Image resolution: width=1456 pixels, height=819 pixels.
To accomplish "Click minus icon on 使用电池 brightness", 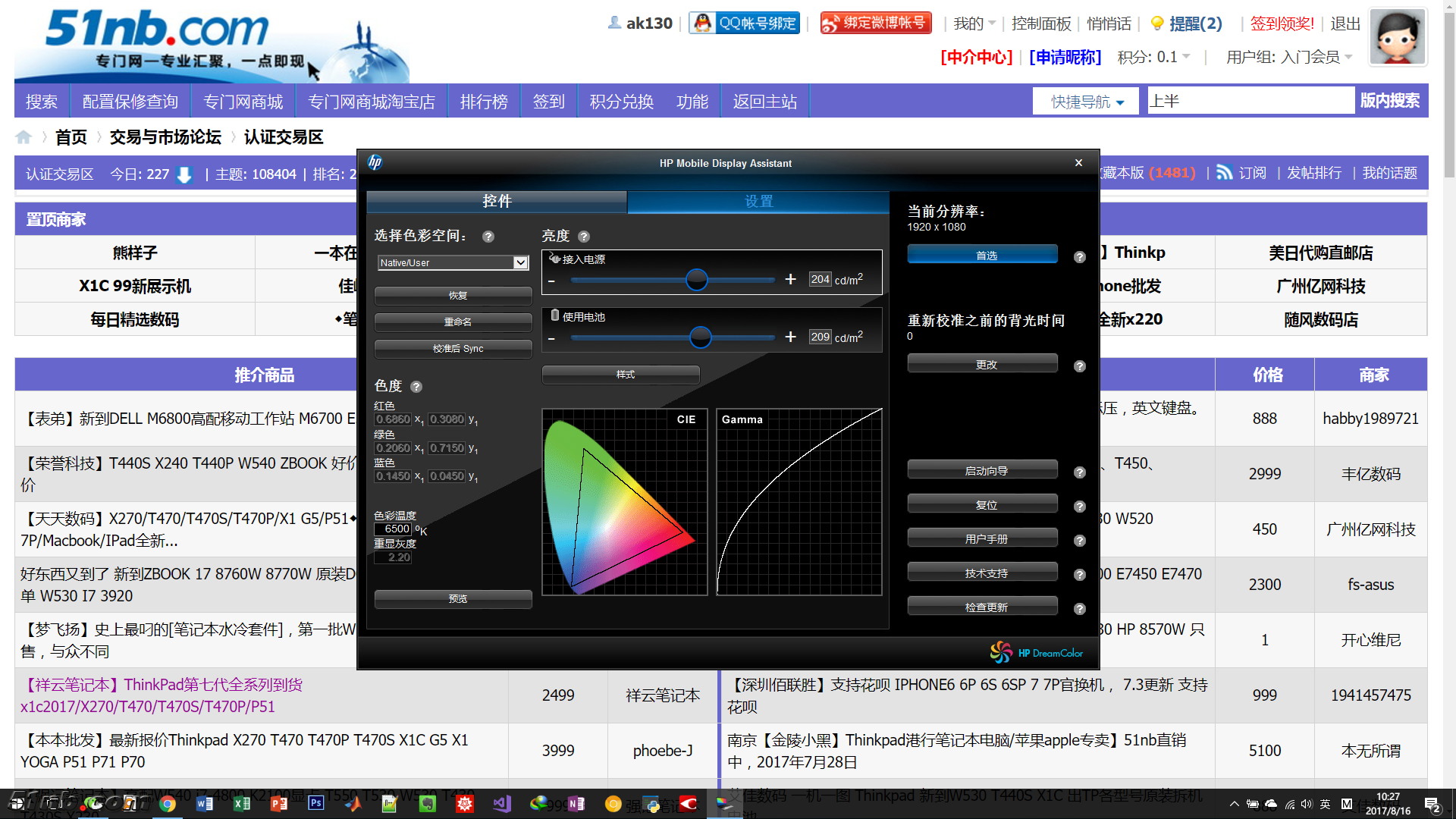I will pyautogui.click(x=551, y=338).
